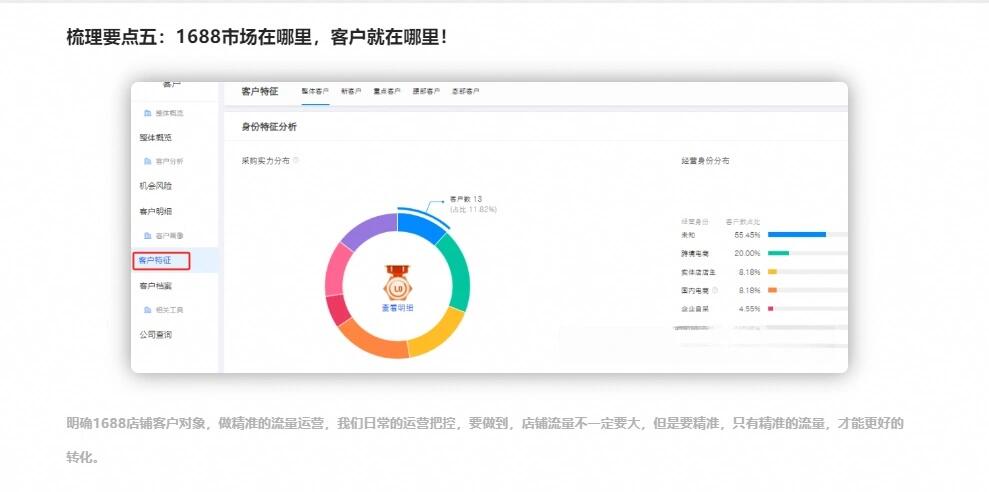Click the 跨境电商 row label

(x=694, y=253)
